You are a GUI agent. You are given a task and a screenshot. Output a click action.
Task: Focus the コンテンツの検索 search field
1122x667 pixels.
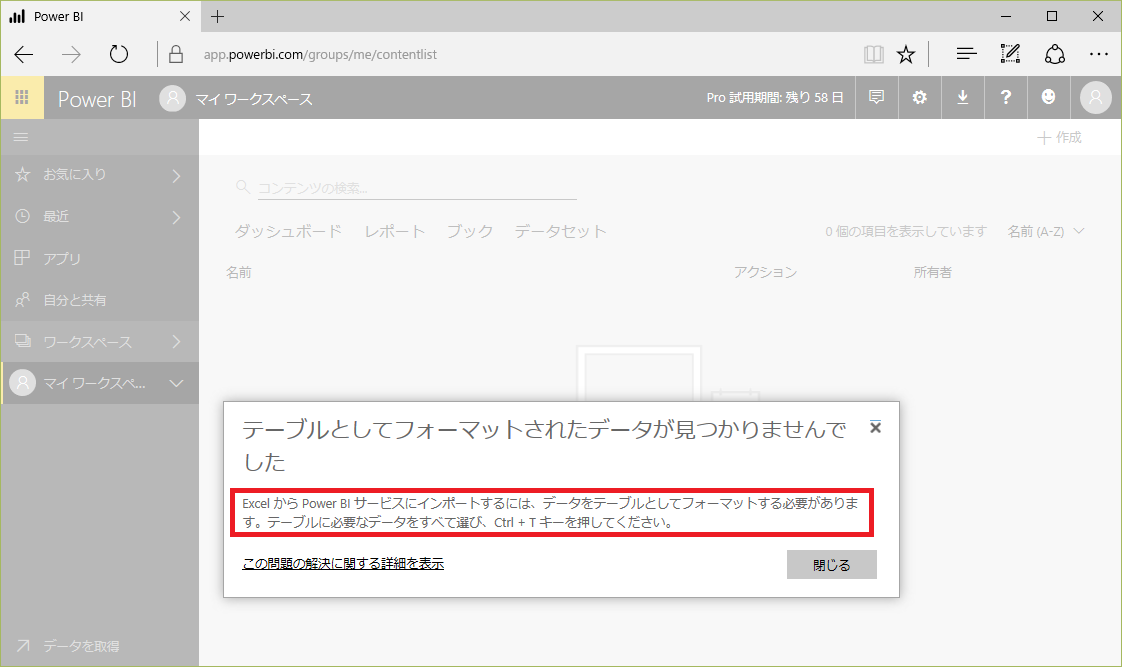pos(417,188)
